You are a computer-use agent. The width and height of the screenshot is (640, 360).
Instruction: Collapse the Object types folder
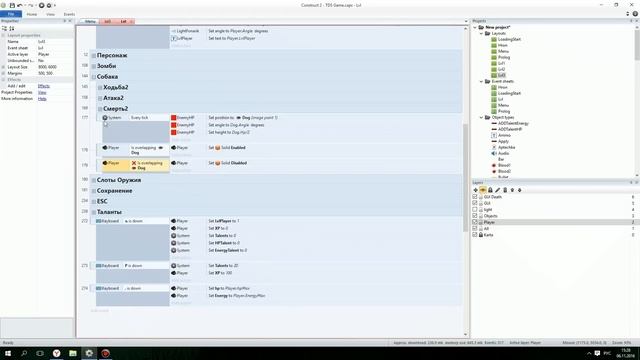[x=481, y=118]
